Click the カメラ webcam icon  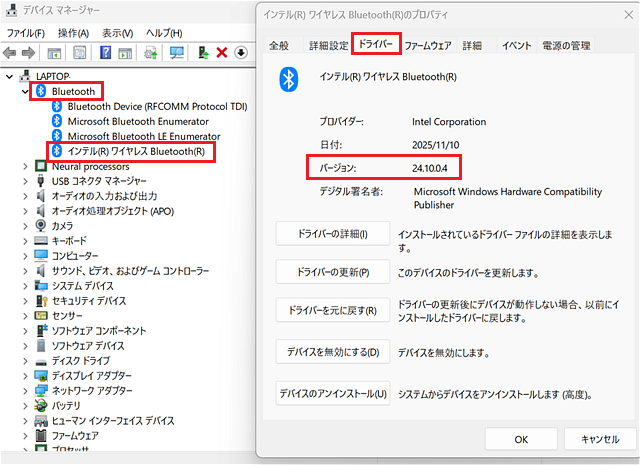pos(41,225)
